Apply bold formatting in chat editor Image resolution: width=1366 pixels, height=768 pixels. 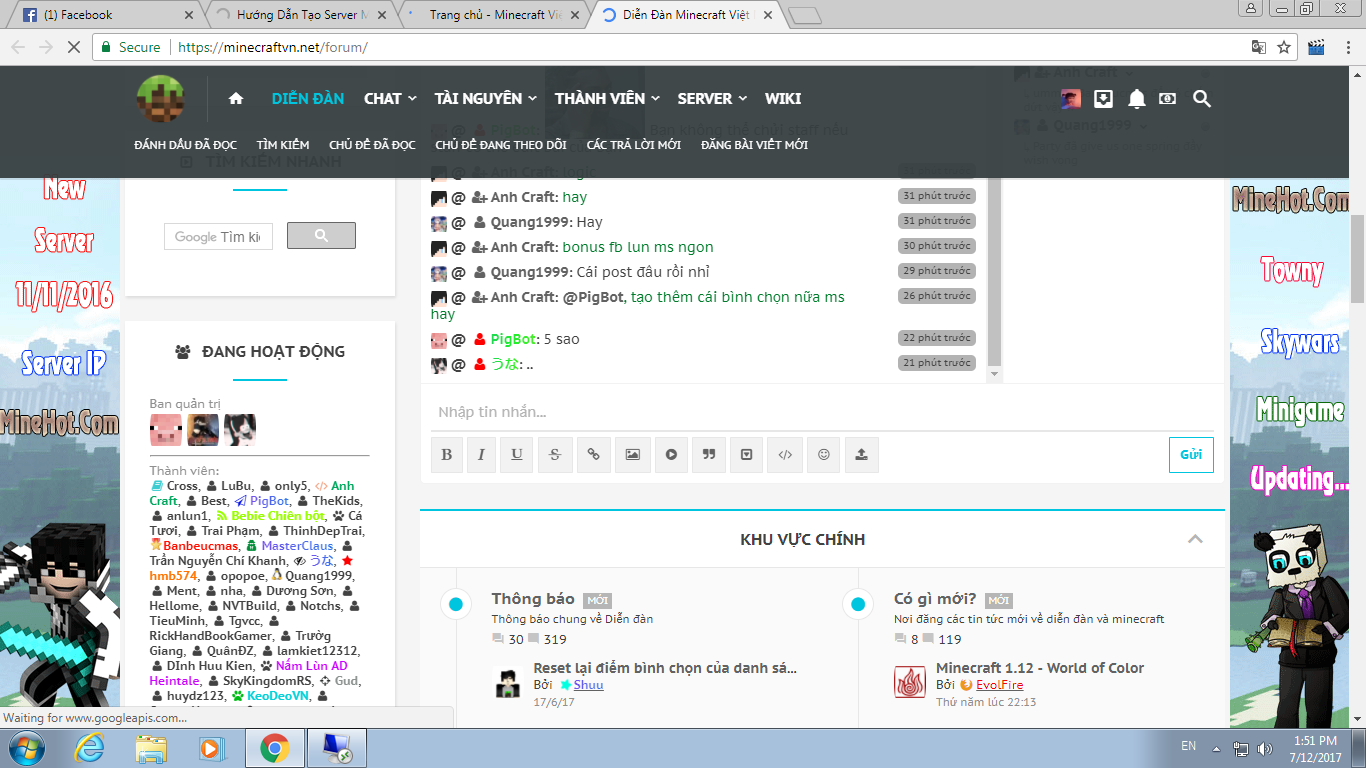point(447,454)
